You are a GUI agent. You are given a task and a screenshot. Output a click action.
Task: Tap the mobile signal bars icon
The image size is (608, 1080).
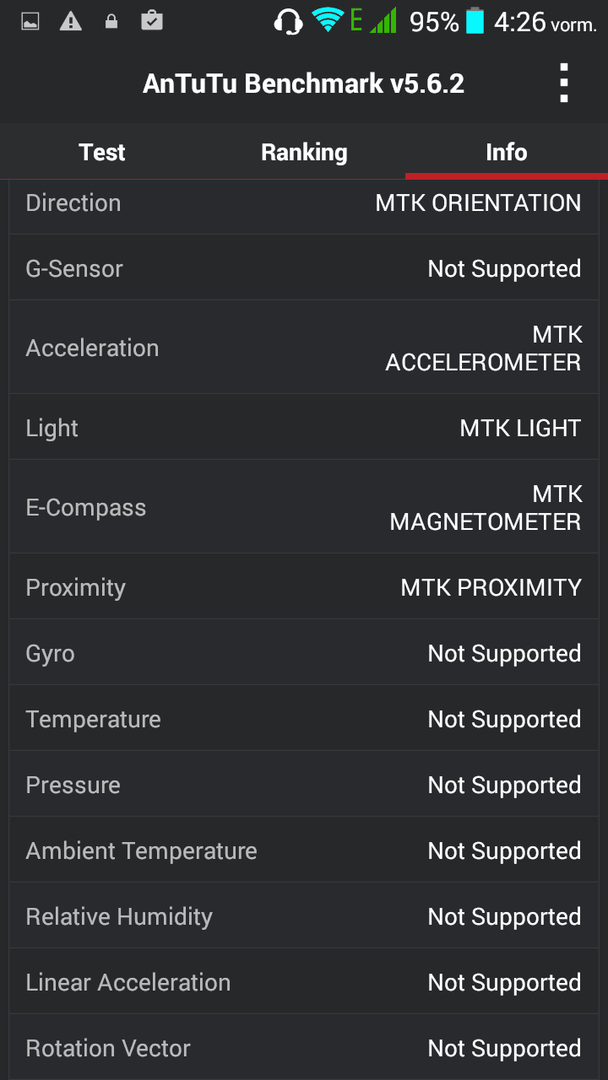(383, 21)
